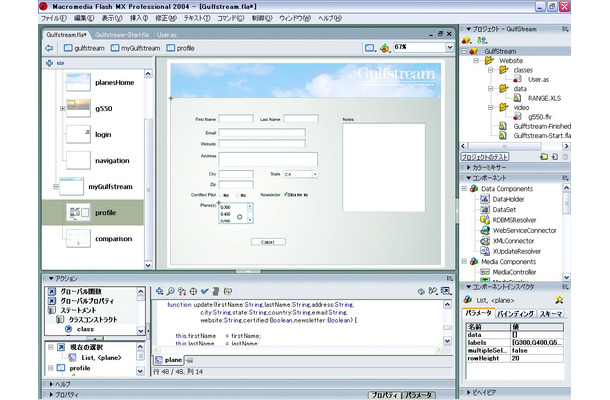Click the back arrow in the edit bar
The height and width of the screenshot is (400, 610).
pos(49,48)
